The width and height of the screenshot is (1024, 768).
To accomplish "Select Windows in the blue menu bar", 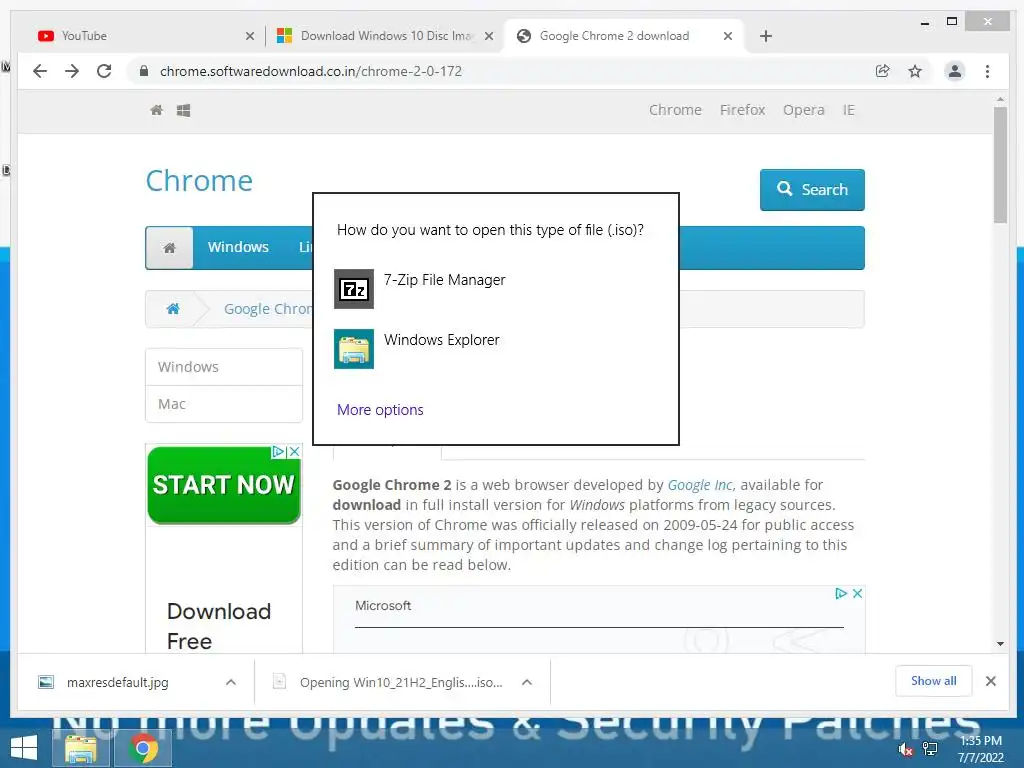I will click(238, 247).
